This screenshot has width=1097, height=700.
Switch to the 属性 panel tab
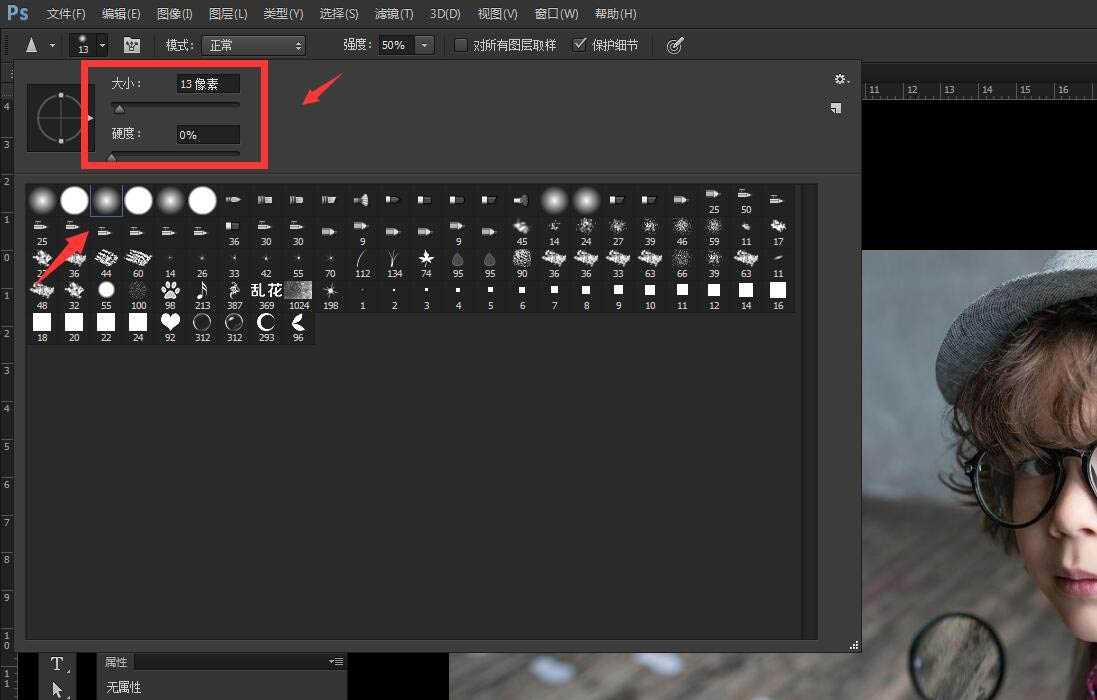click(x=116, y=662)
